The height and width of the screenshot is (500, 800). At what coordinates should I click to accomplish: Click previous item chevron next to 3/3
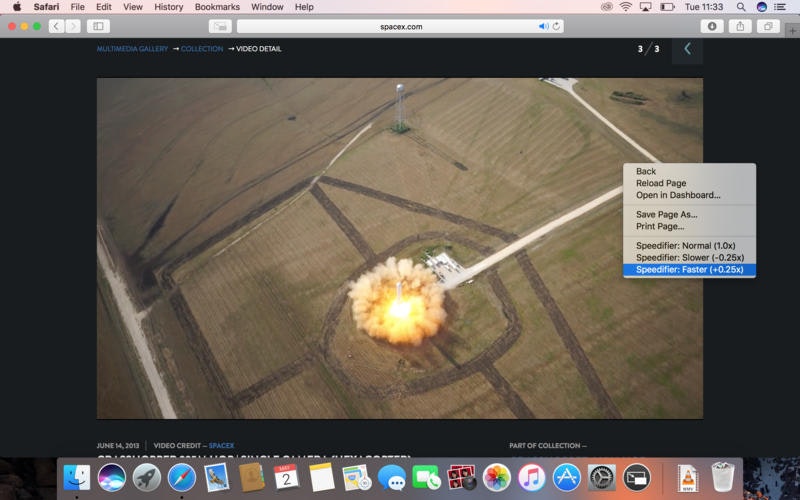click(x=687, y=49)
